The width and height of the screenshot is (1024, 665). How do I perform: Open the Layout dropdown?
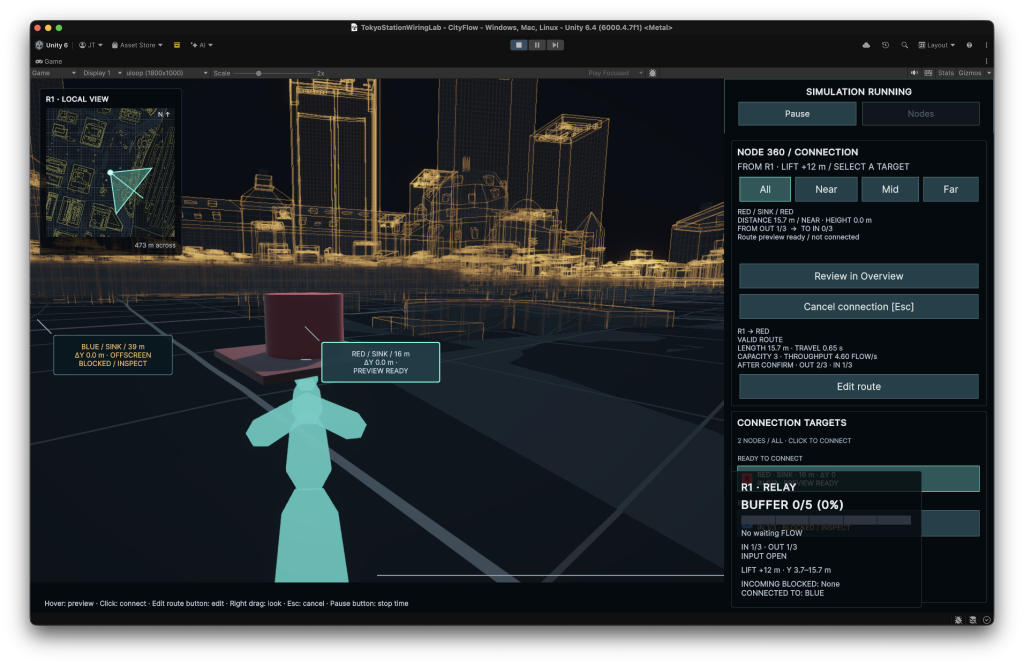click(936, 45)
